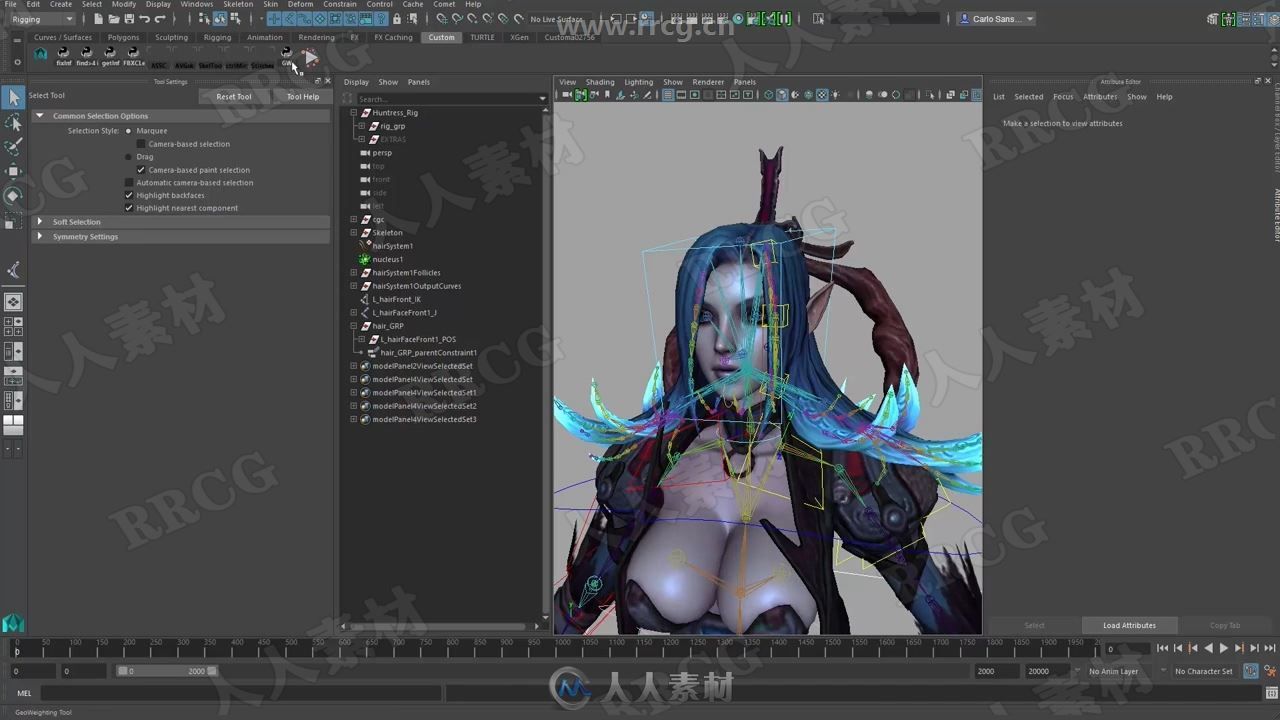This screenshot has height=720, width=1280.
Task: Select the Drag selection style radio
Action: click(x=129, y=157)
